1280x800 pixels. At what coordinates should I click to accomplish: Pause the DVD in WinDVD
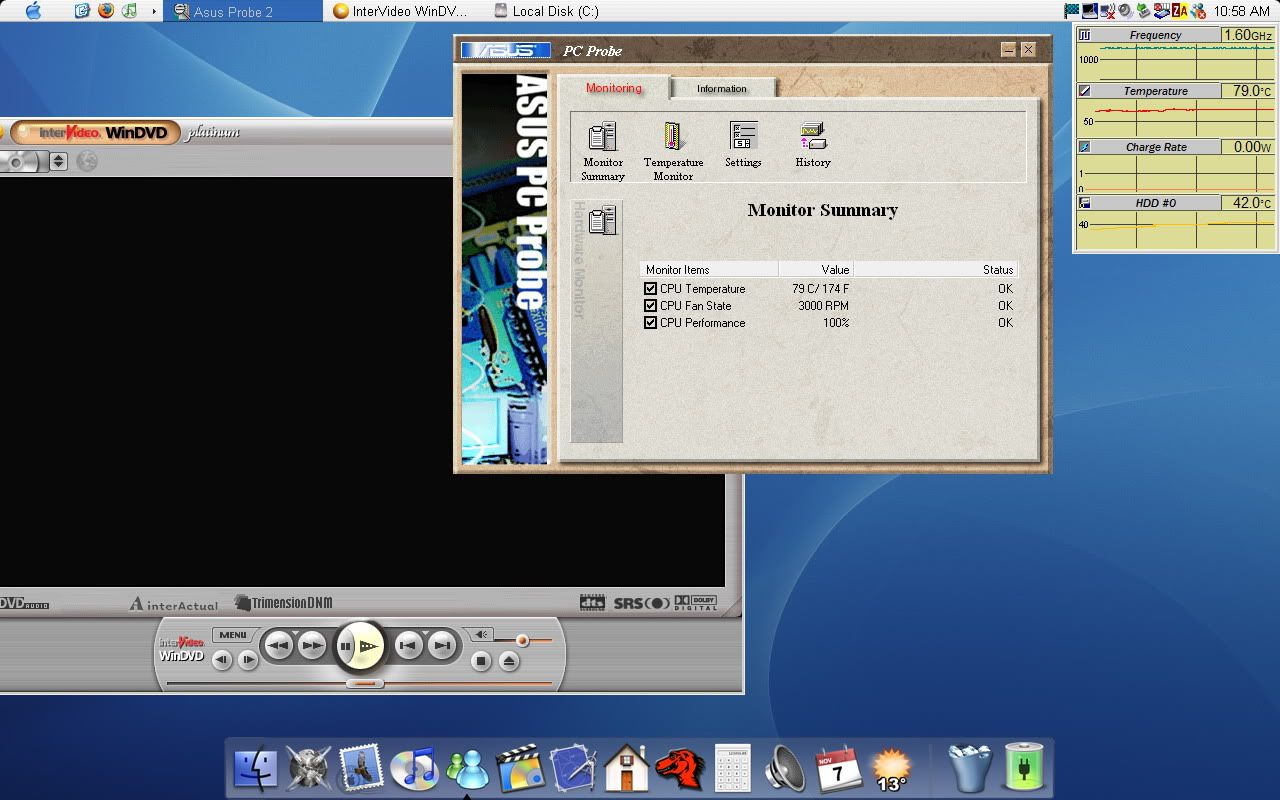[345, 646]
